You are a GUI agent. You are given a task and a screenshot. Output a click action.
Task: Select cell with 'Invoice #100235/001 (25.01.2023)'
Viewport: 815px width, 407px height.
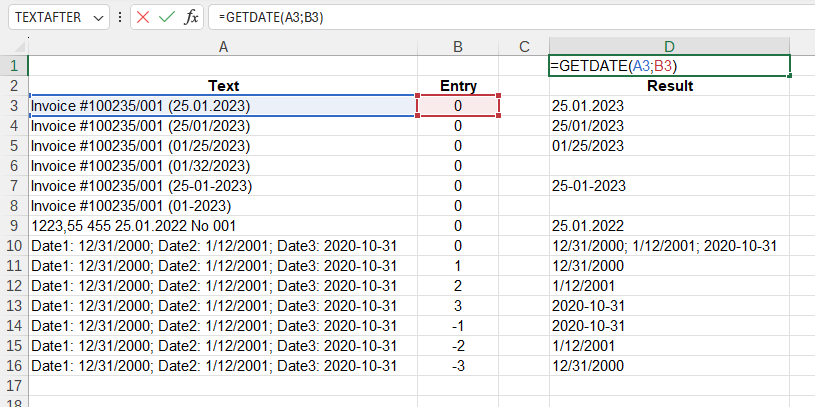223,106
